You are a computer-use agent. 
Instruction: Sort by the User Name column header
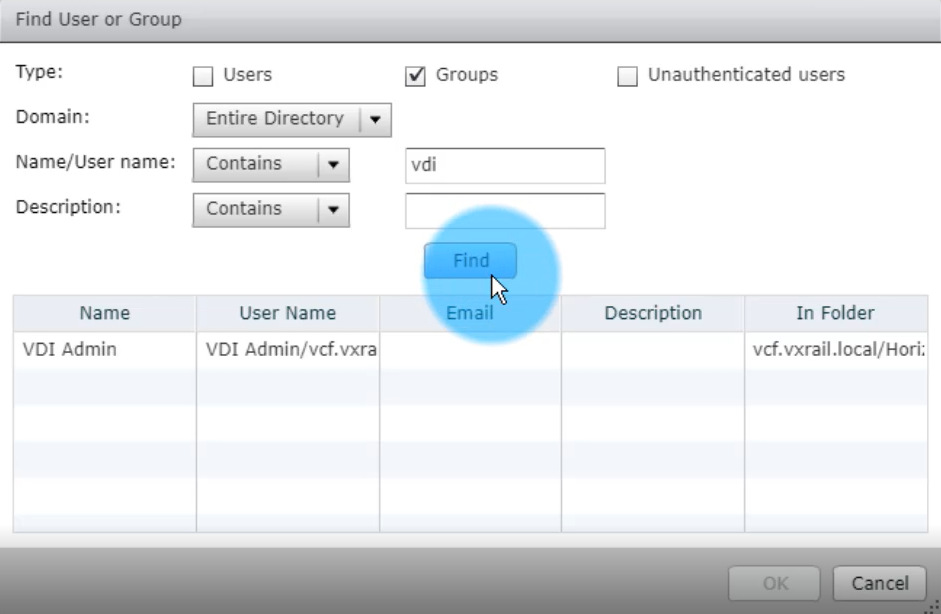coord(287,313)
